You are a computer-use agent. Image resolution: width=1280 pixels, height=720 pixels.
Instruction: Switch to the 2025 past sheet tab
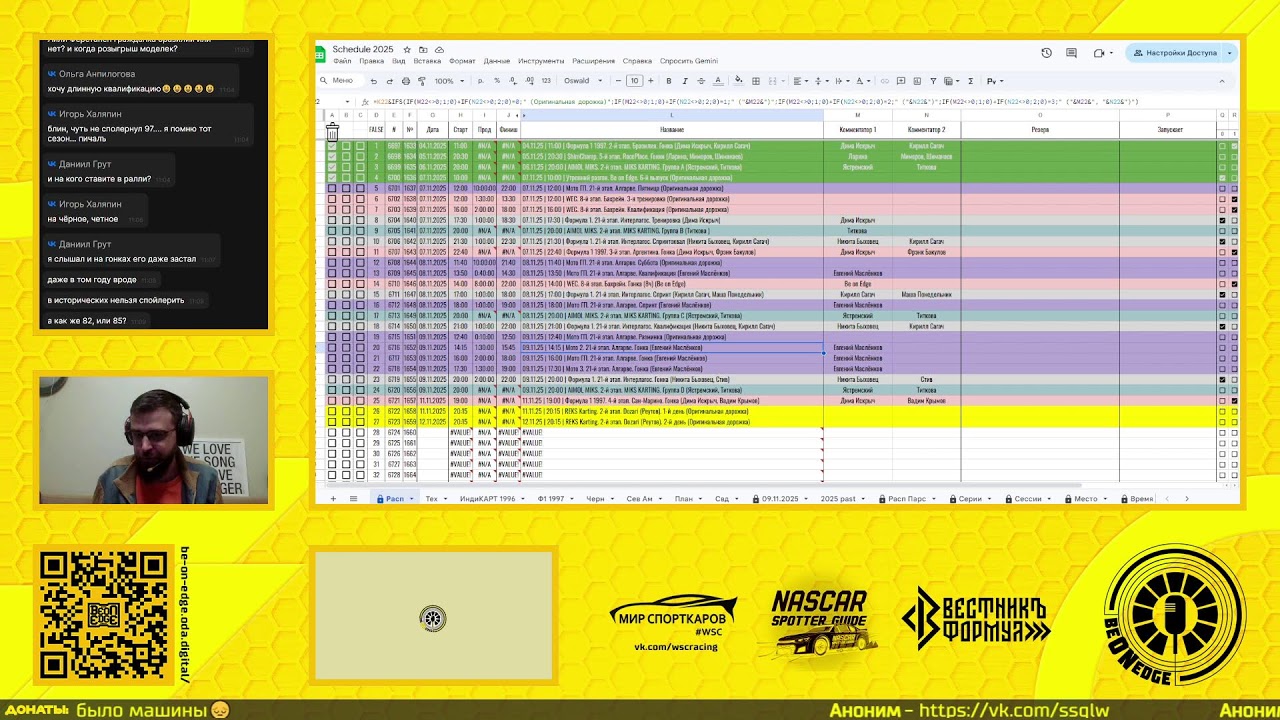coord(838,498)
